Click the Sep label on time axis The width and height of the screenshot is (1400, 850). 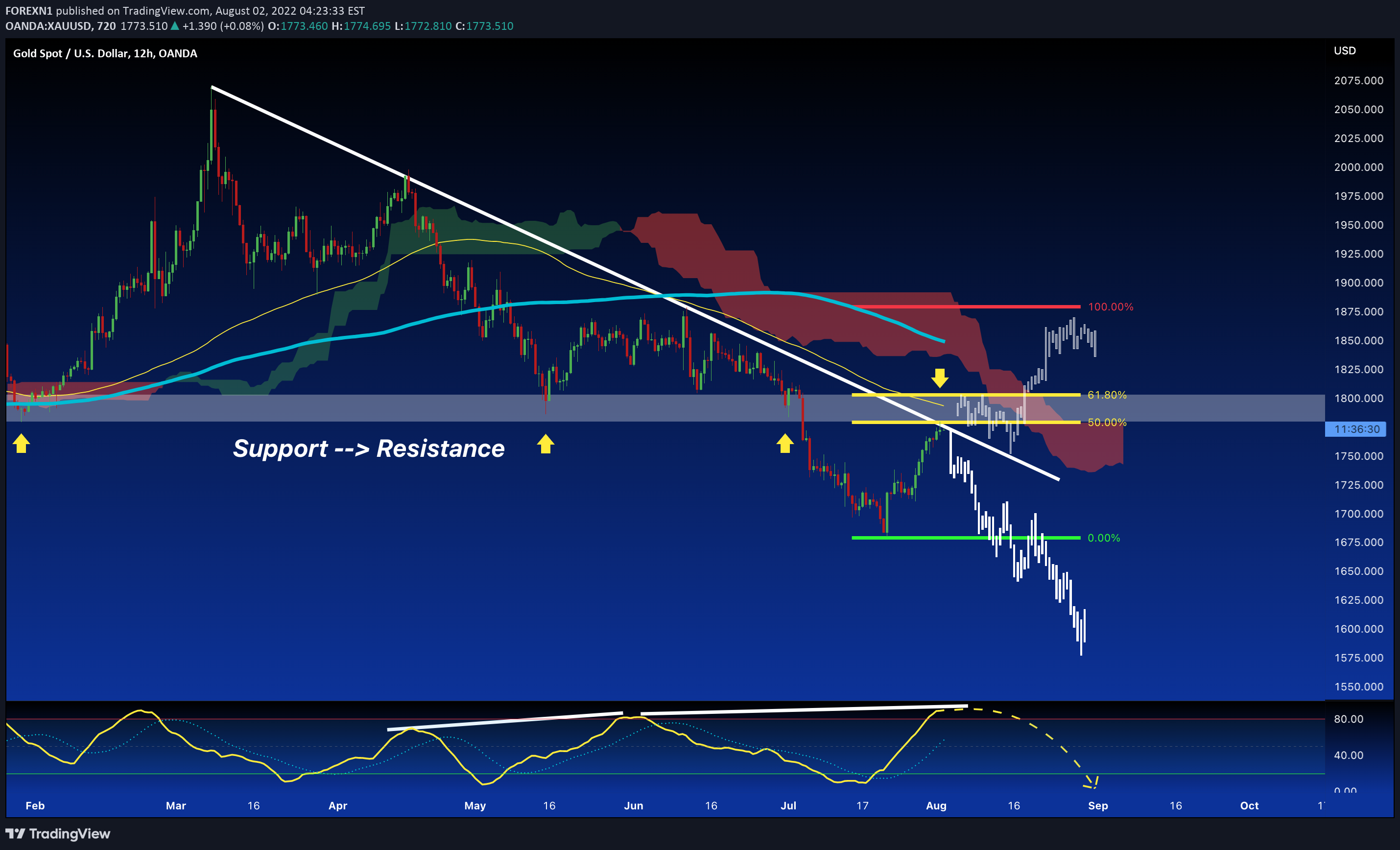[x=1098, y=805]
